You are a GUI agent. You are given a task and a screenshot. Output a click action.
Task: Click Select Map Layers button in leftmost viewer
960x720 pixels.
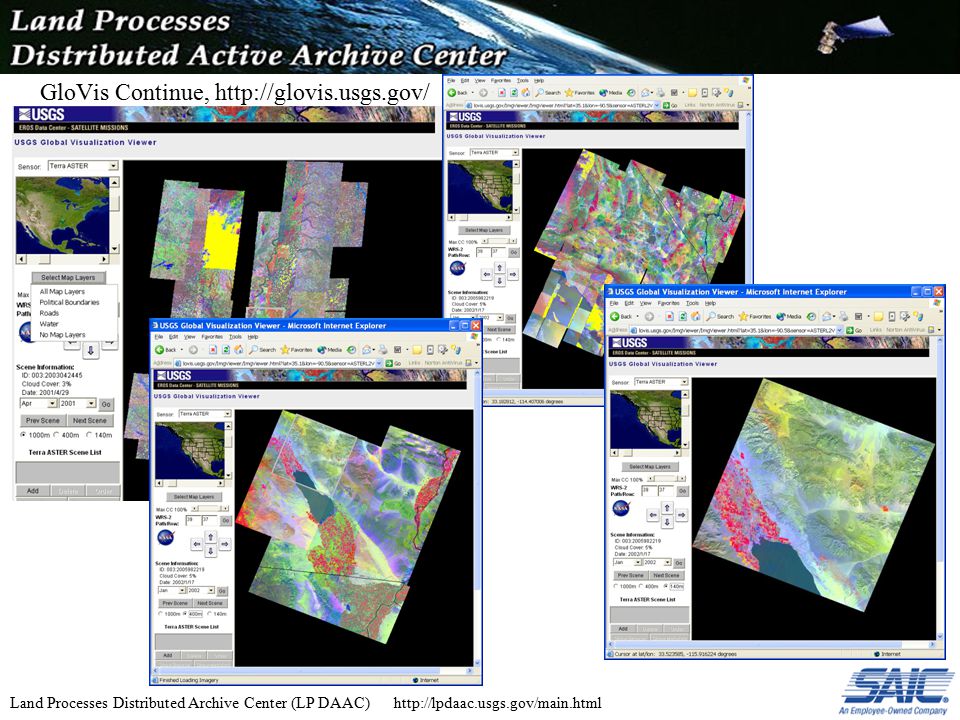pyautogui.click(x=68, y=277)
